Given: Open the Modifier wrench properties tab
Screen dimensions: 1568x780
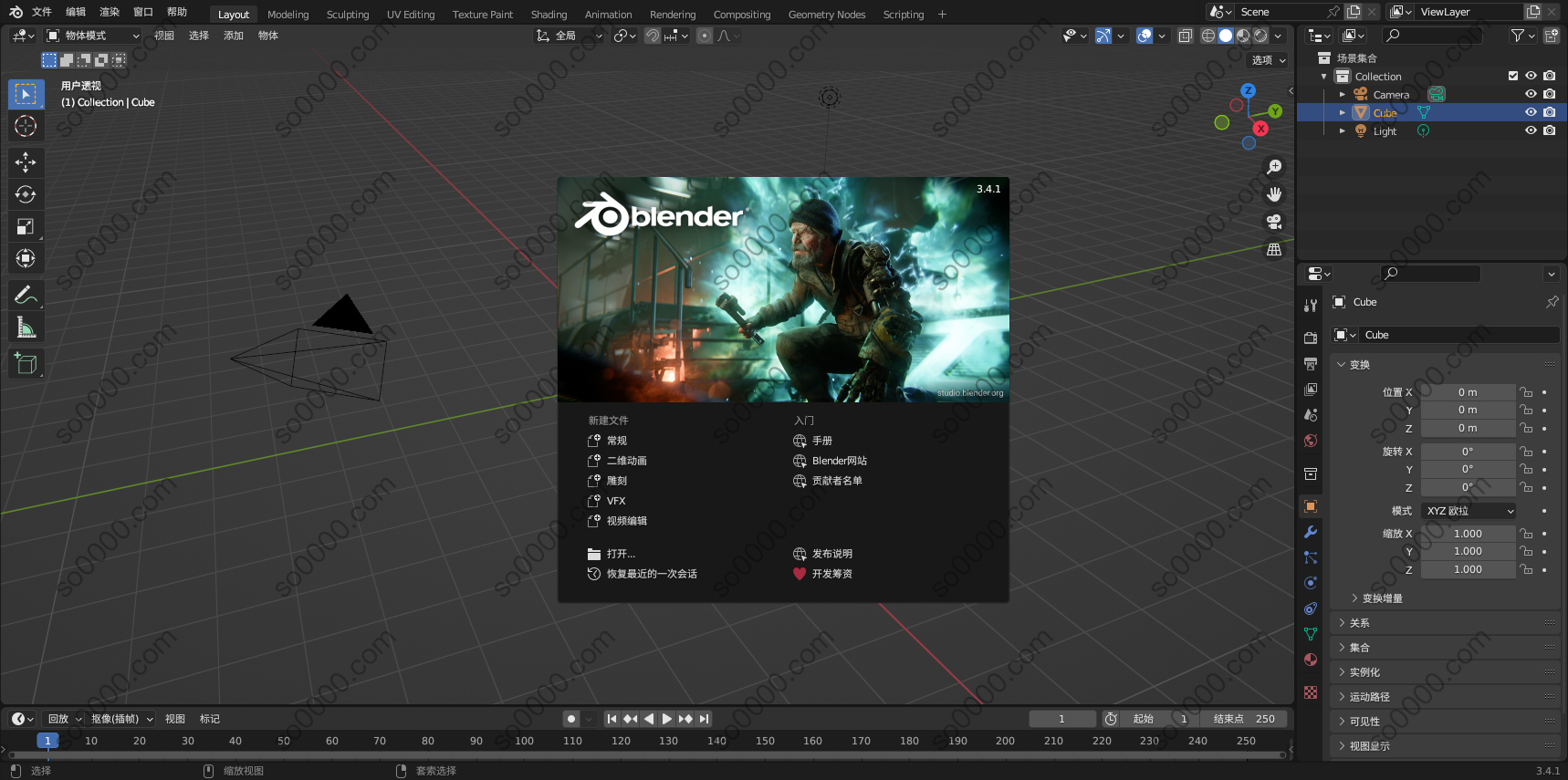Looking at the screenshot, I should point(1311,532).
